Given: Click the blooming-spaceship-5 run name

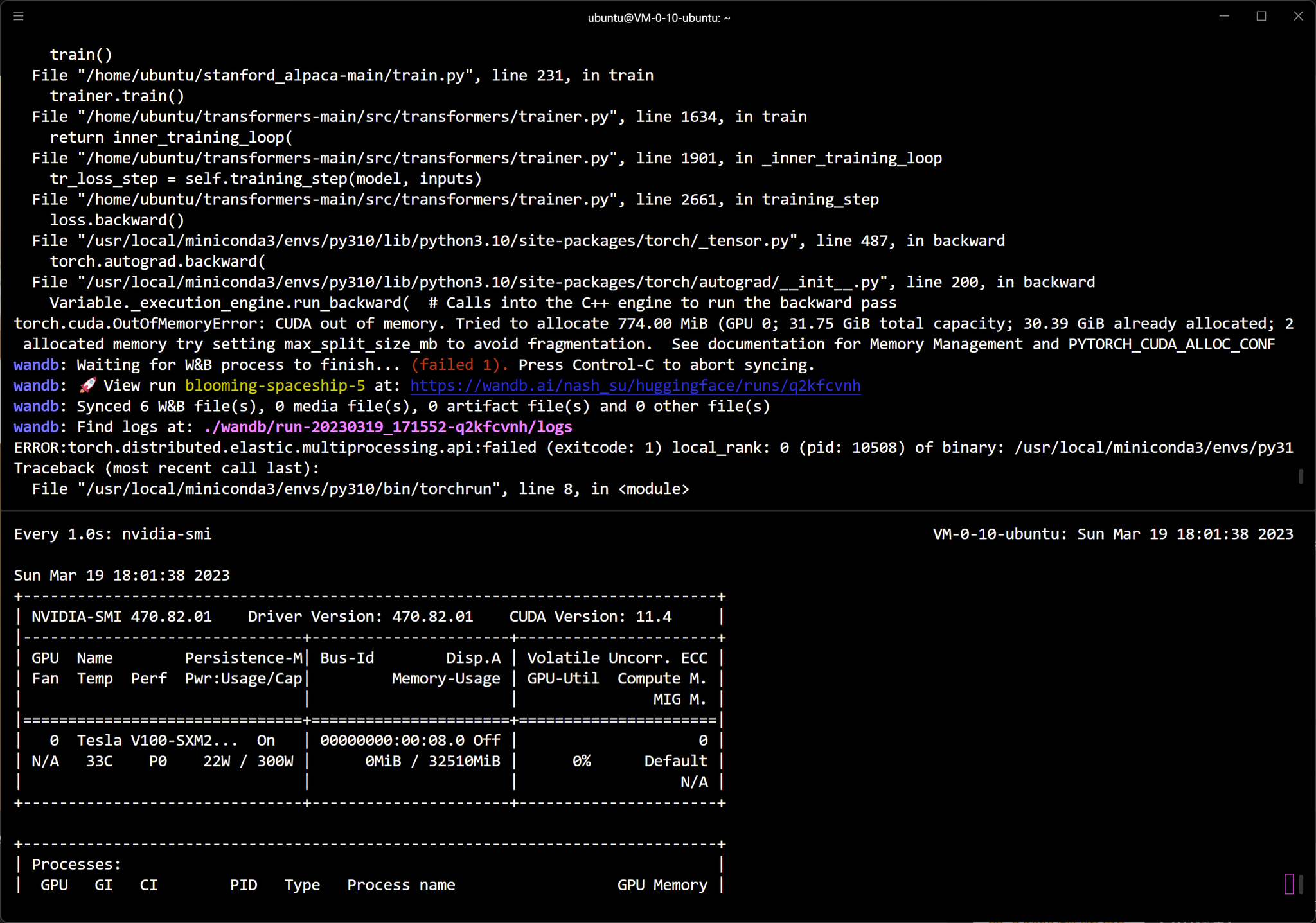Looking at the screenshot, I should point(274,385).
